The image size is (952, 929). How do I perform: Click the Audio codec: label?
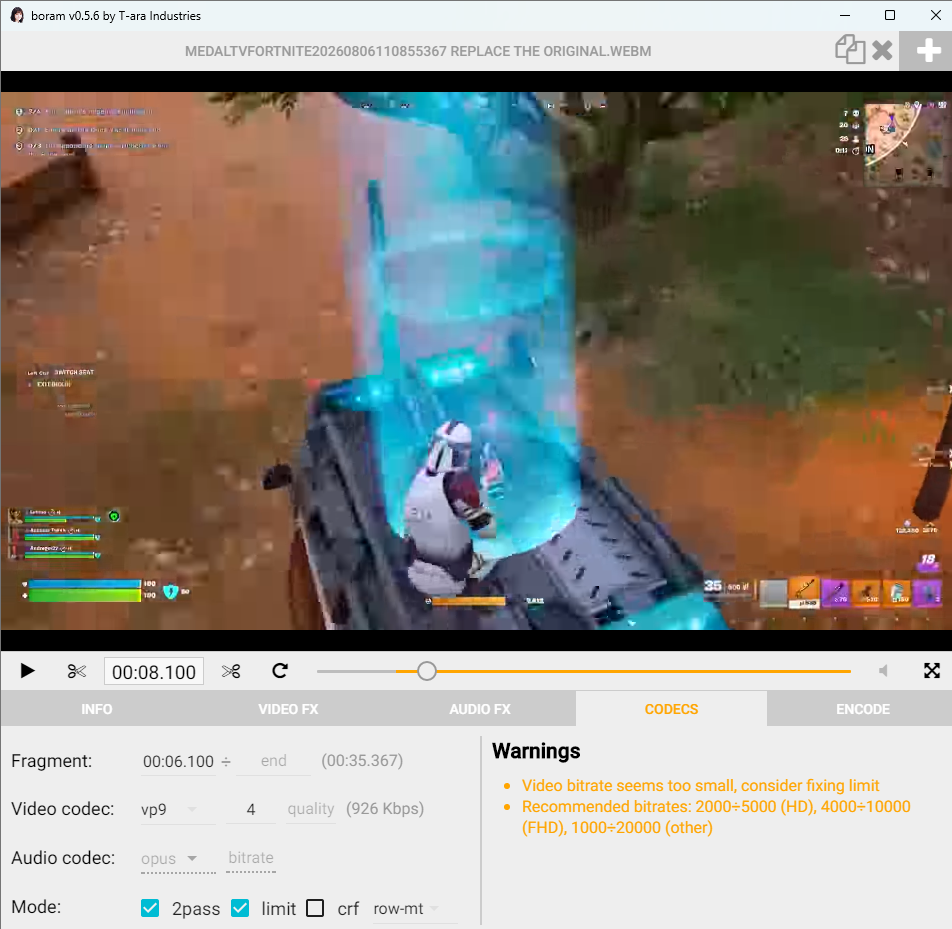coord(63,858)
